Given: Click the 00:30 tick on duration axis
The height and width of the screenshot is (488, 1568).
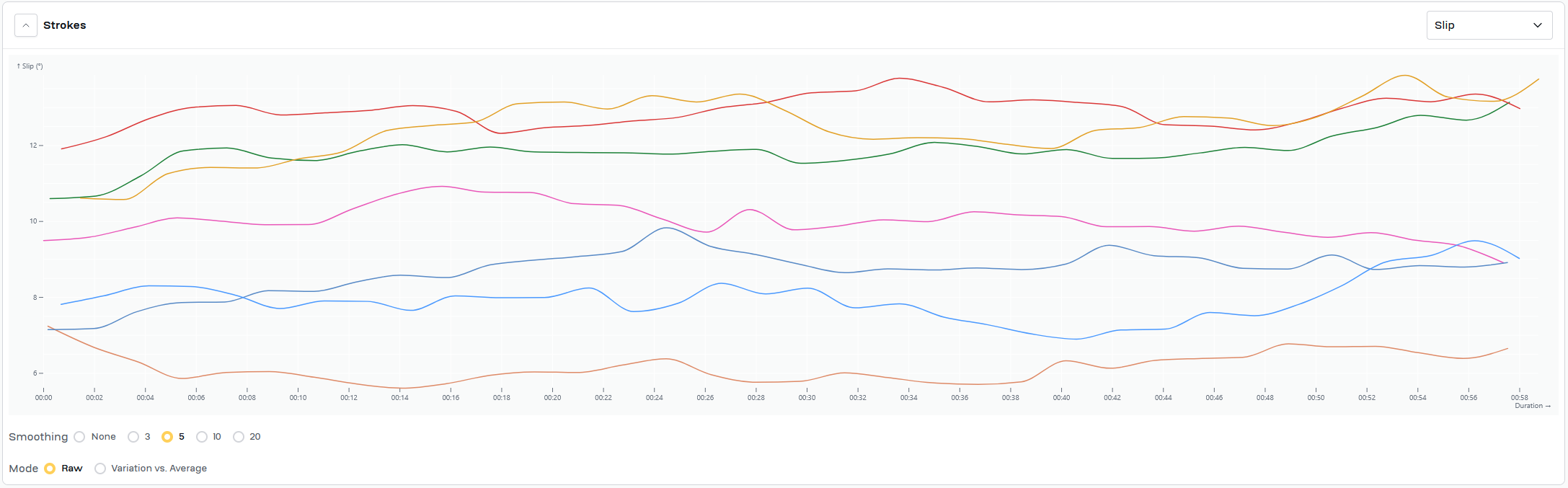Looking at the screenshot, I should click(x=807, y=397).
